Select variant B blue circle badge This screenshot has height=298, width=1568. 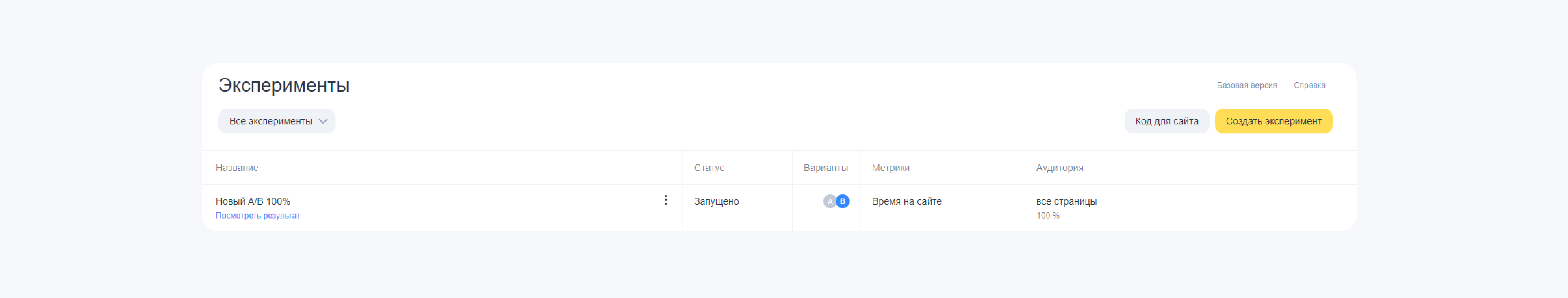[x=843, y=201]
